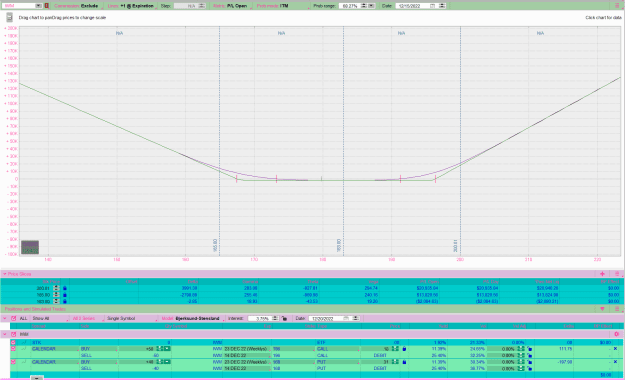
Task: Collapse all positions with the ALL expander arrow
Action: (4, 319)
